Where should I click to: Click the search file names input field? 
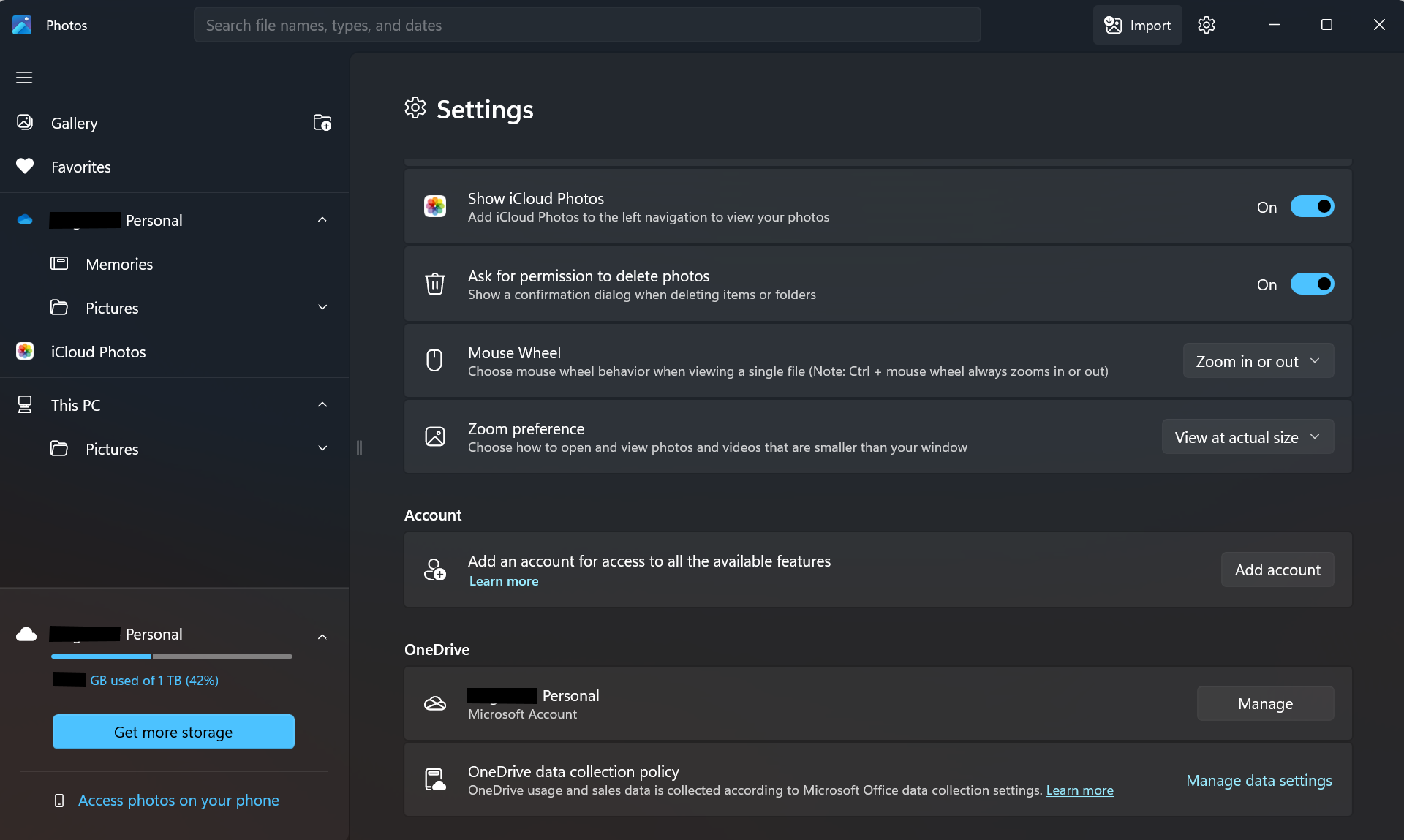[586, 25]
